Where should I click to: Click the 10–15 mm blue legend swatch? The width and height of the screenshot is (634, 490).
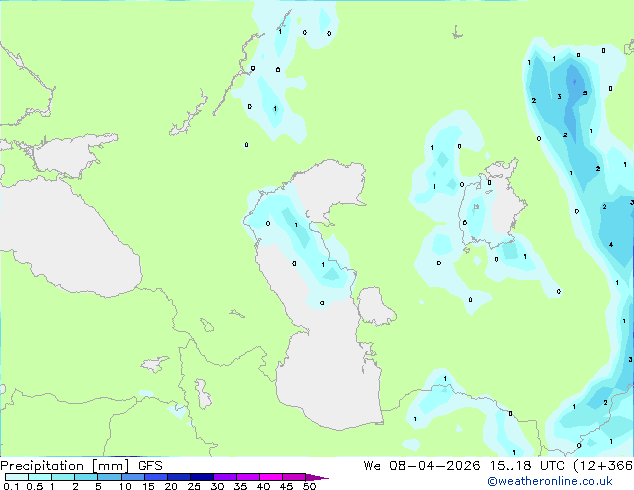(132, 477)
